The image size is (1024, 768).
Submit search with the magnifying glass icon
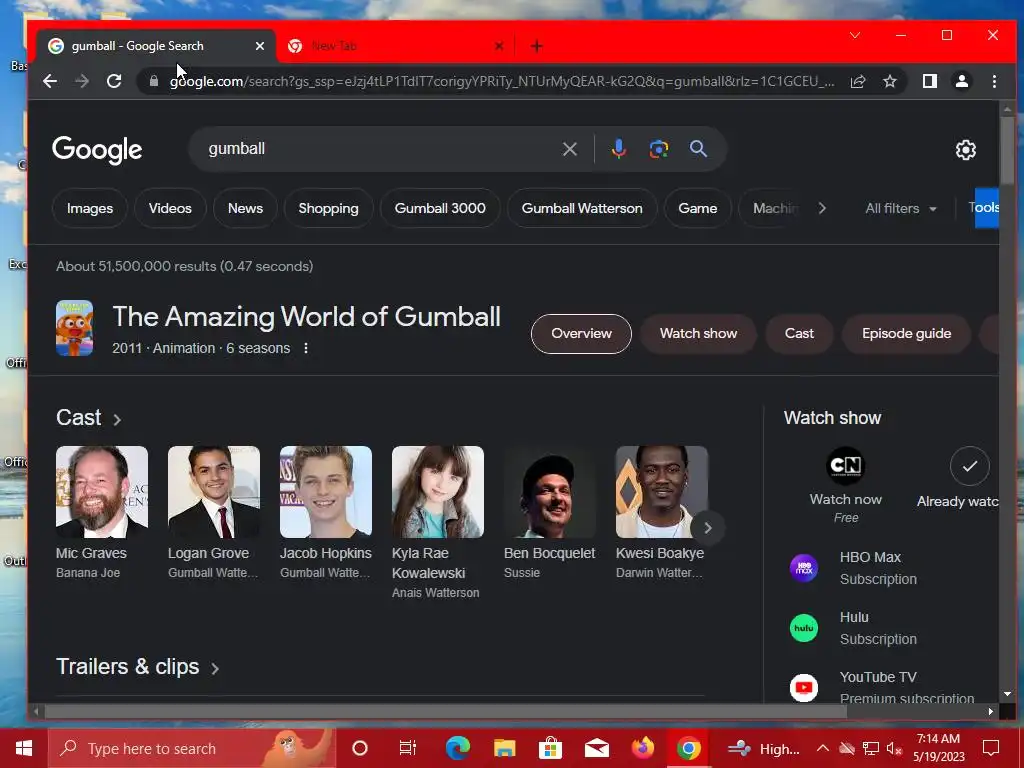click(x=698, y=149)
